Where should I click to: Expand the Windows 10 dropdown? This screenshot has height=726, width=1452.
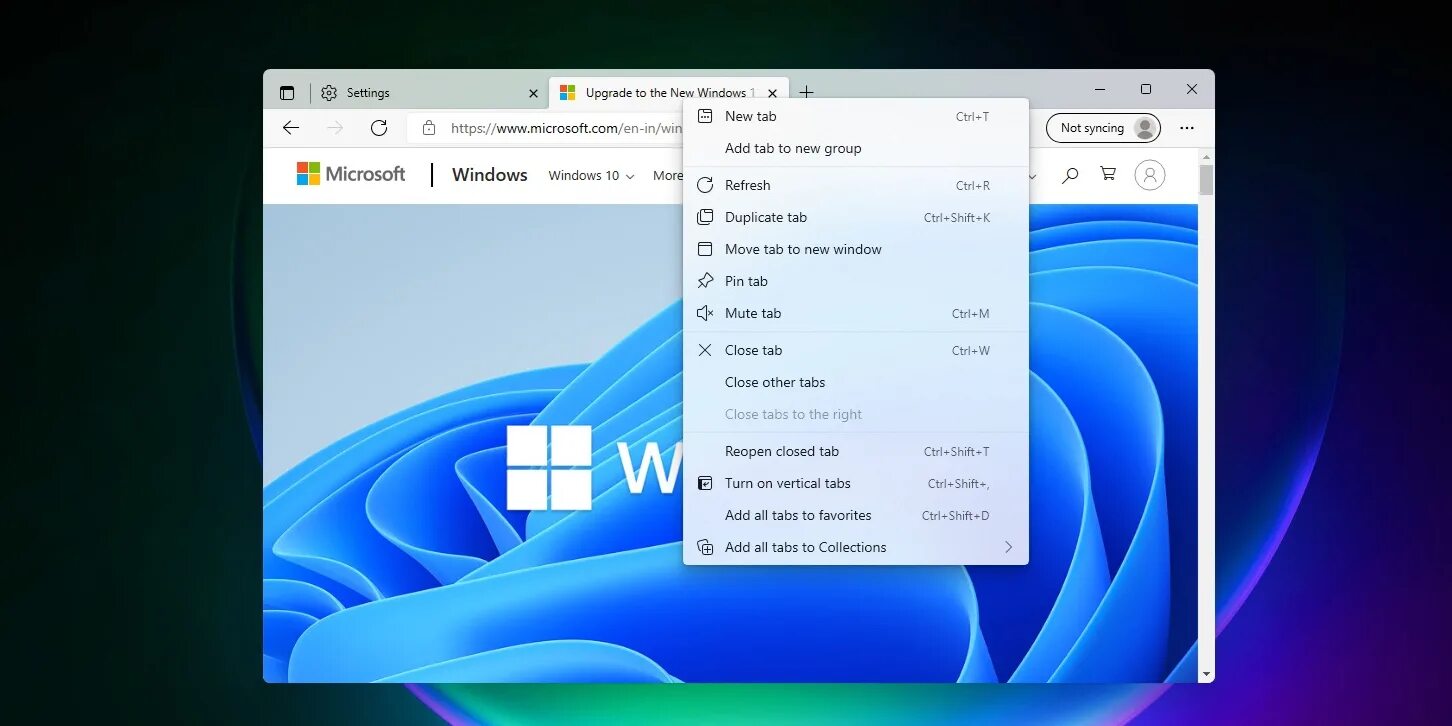[x=591, y=176]
